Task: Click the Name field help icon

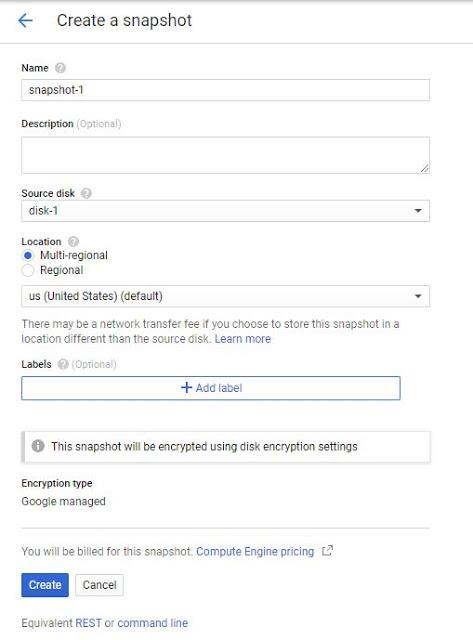Action: (x=60, y=68)
